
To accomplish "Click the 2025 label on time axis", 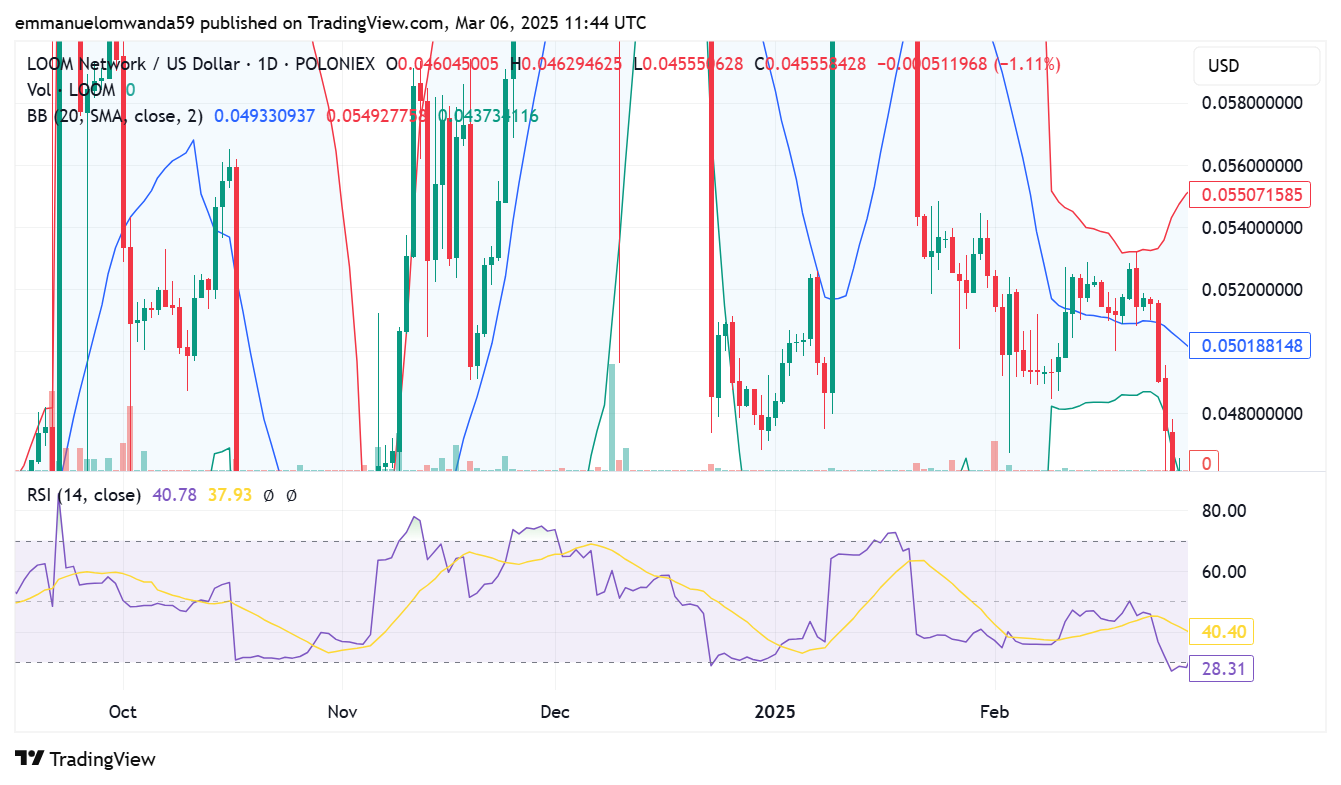I will pos(775,712).
